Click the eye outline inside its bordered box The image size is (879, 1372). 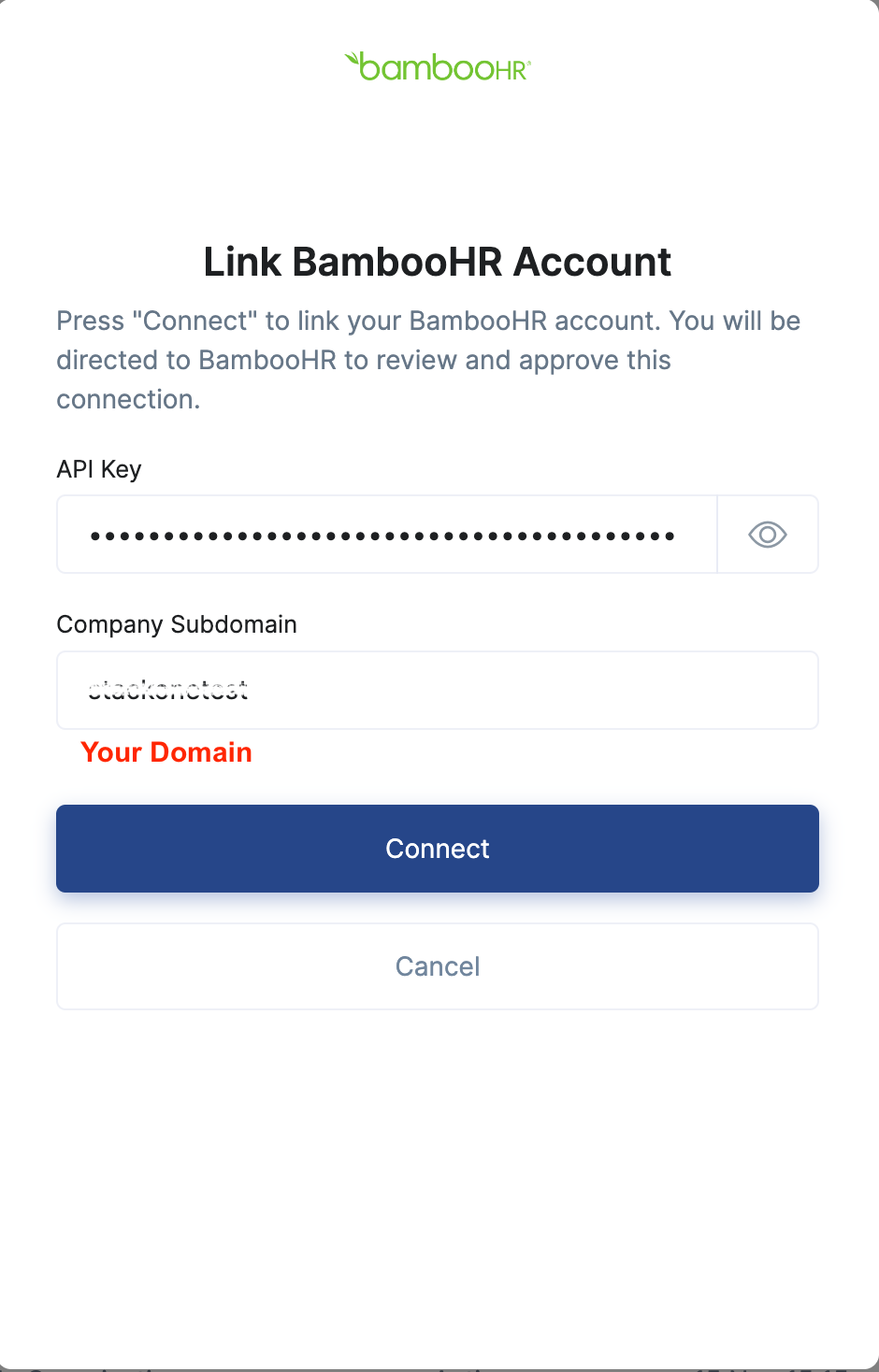point(767,534)
